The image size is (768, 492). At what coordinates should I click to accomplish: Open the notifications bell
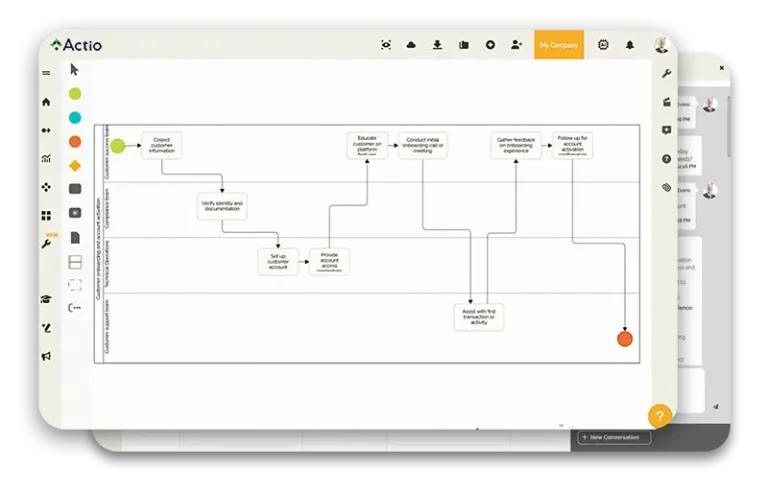pos(630,45)
